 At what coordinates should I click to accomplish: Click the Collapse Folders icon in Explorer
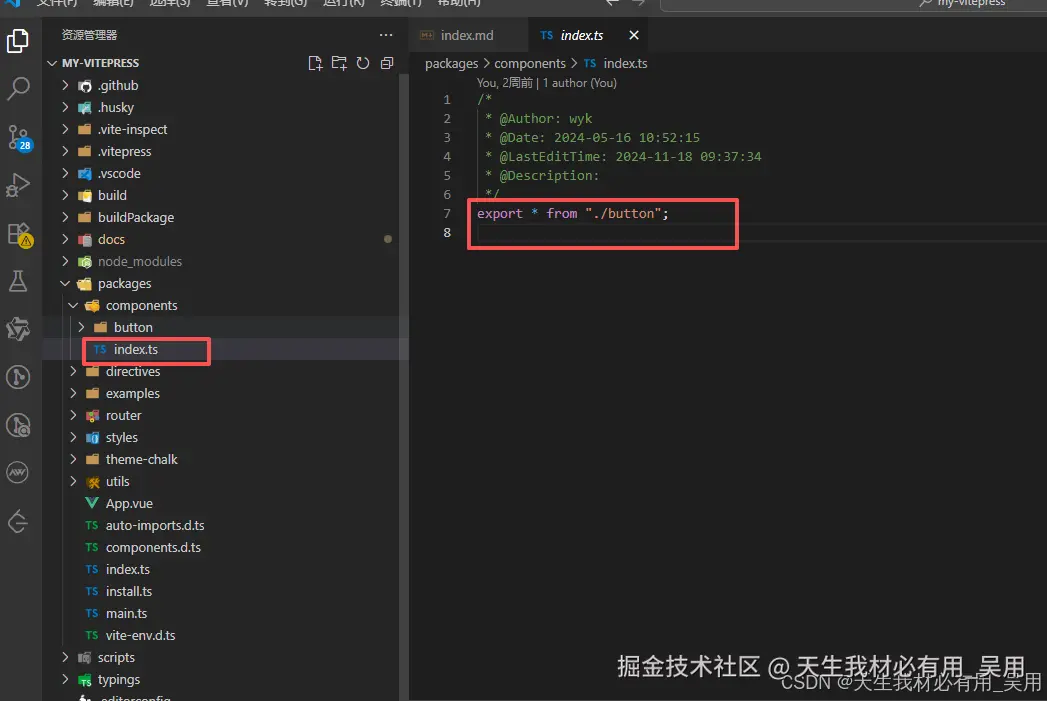point(387,62)
